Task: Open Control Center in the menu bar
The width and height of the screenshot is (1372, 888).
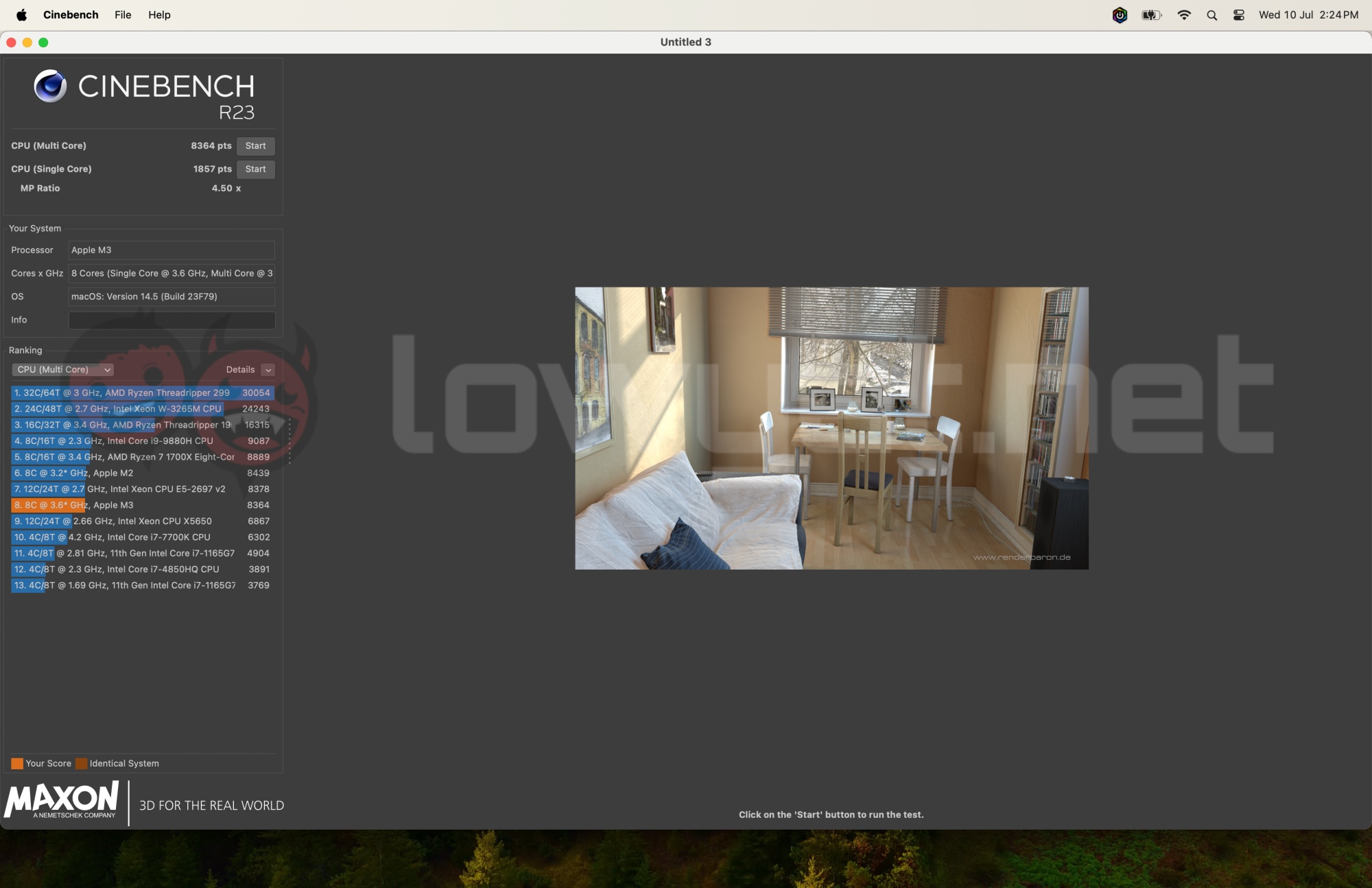Action: tap(1239, 14)
